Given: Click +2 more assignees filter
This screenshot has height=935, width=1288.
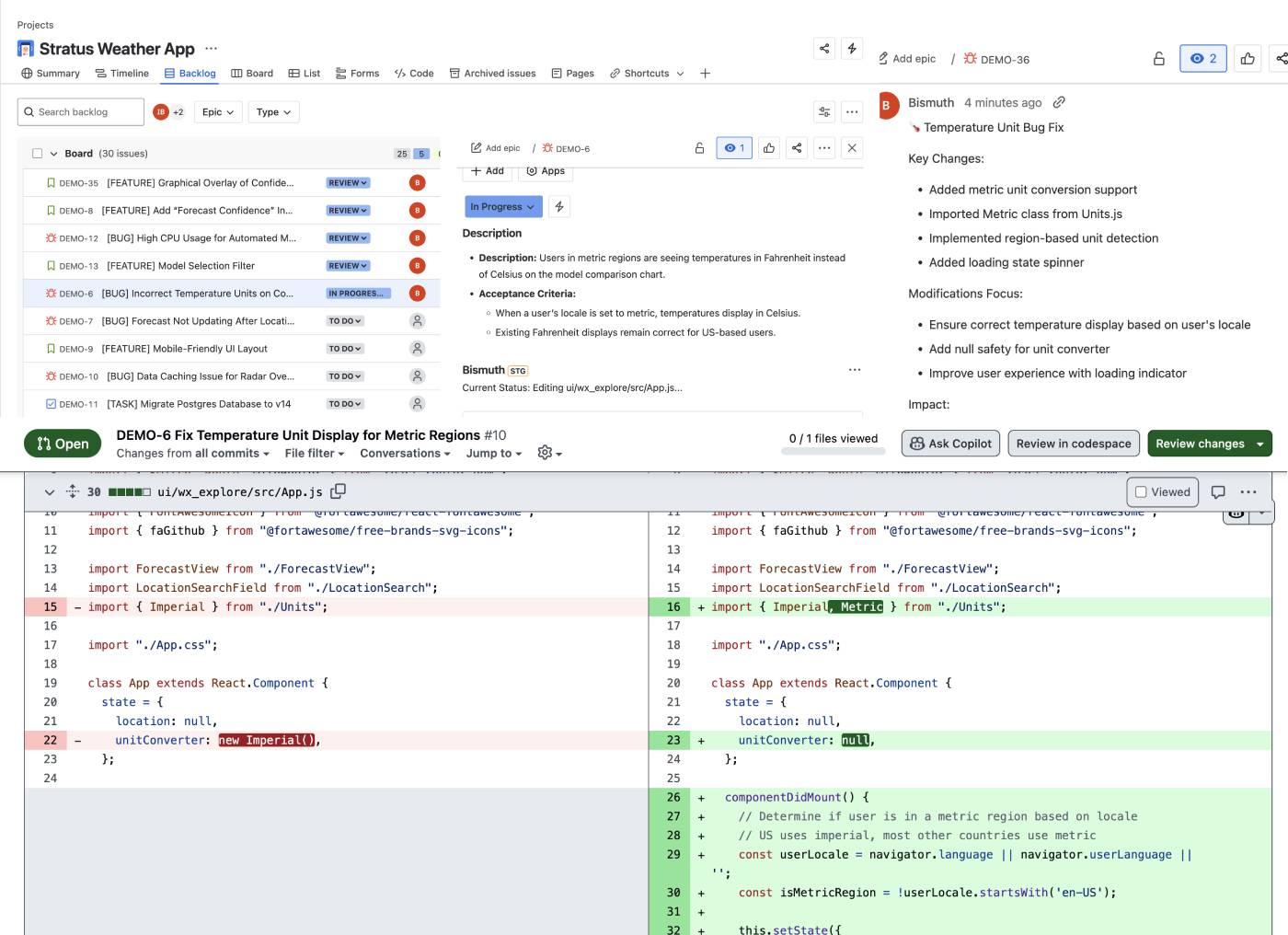Looking at the screenshot, I should tap(178, 112).
